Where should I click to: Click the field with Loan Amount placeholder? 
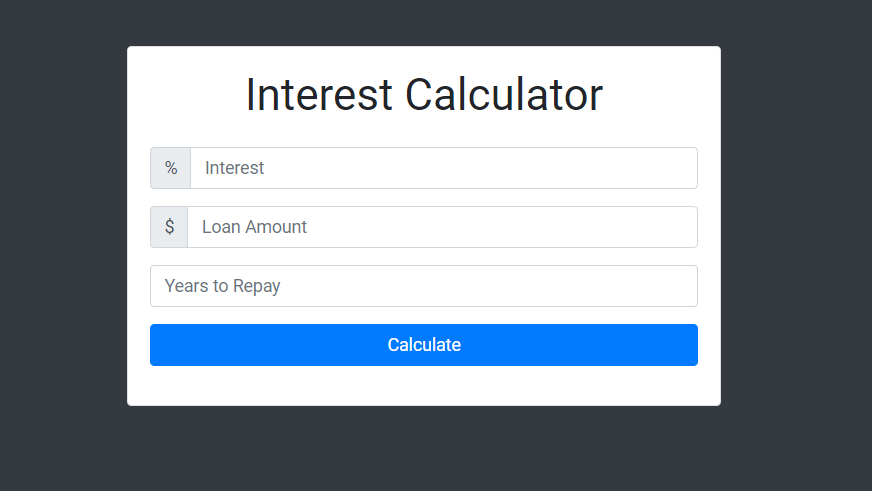coord(442,227)
